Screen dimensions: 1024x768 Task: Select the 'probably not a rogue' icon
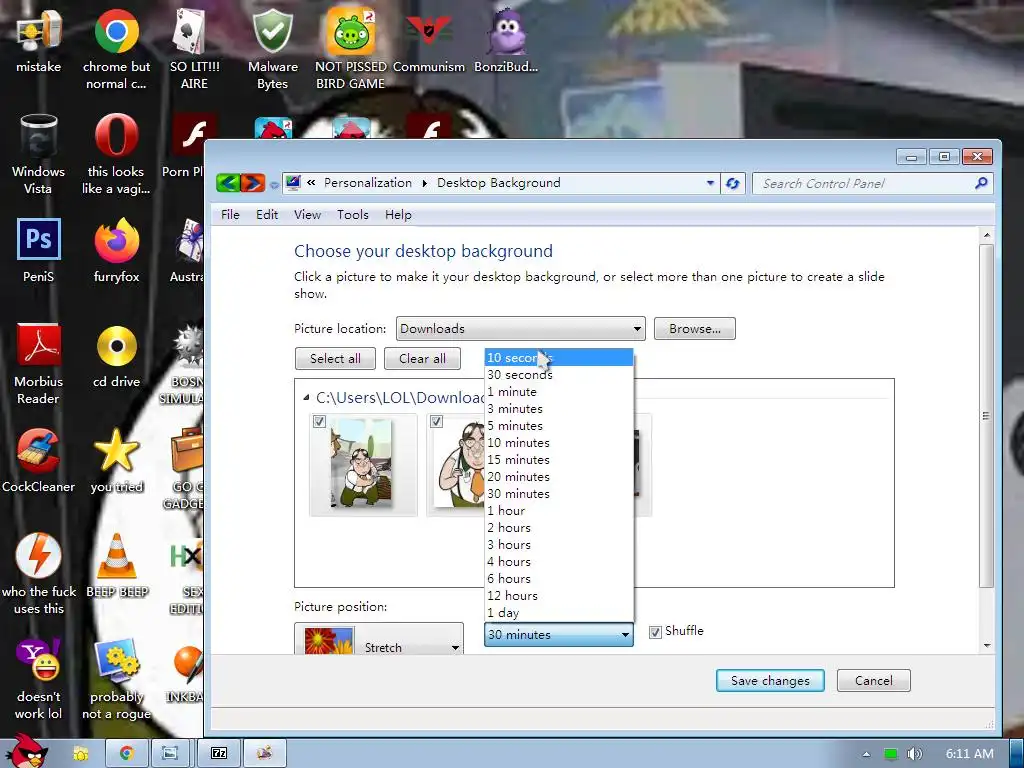pyautogui.click(x=116, y=679)
